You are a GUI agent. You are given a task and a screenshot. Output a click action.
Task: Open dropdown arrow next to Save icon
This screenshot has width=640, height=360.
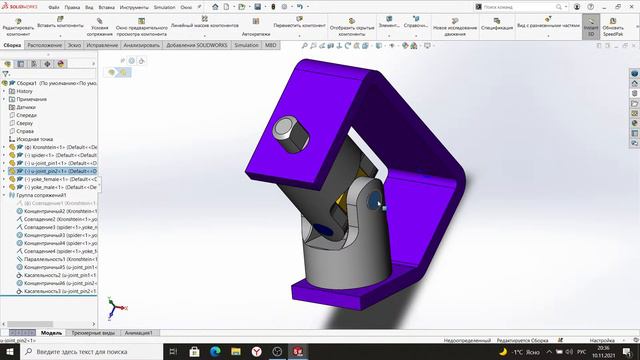click(265, 7)
